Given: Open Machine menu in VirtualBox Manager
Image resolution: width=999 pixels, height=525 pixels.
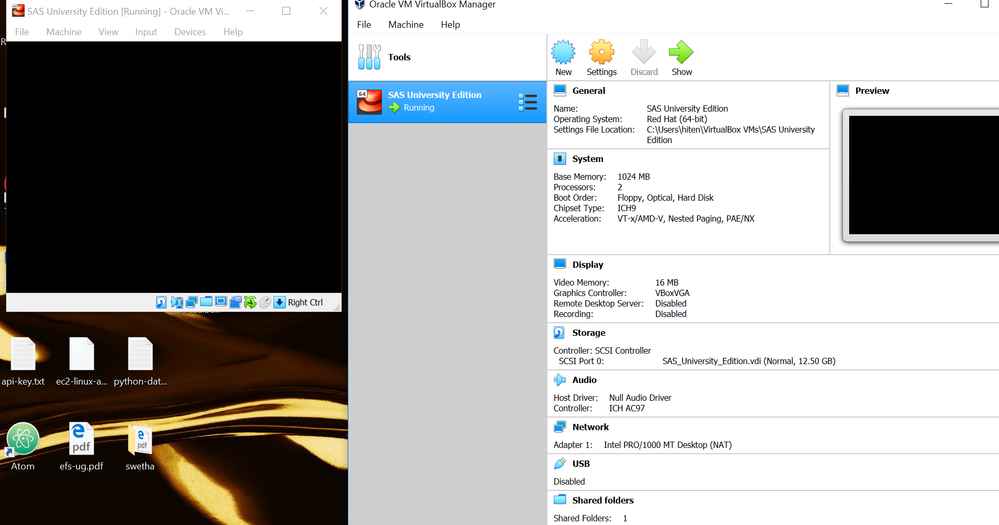Looking at the screenshot, I should pyautogui.click(x=406, y=24).
